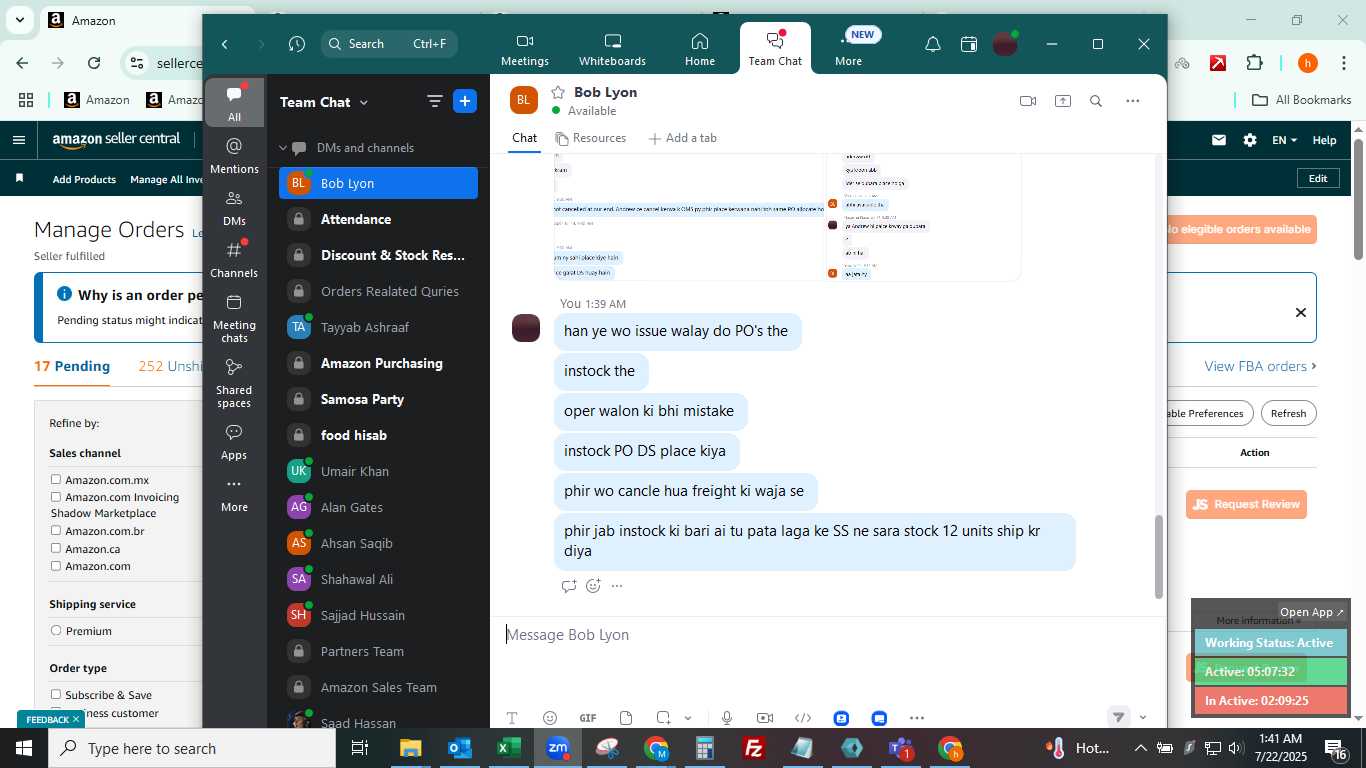This screenshot has width=1366, height=768.
Task: Click Request Review button
Action: pyautogui.click(x=1246, y=504)
